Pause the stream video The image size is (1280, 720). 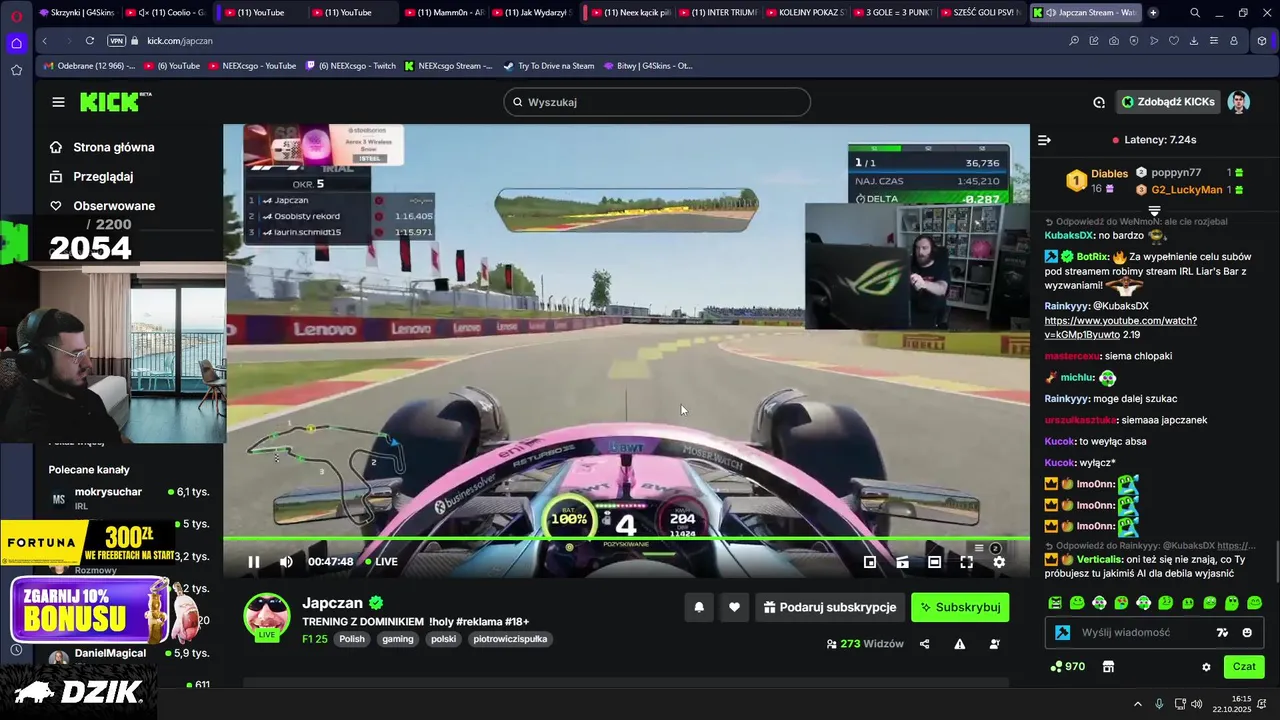click(x=254, y=562)
